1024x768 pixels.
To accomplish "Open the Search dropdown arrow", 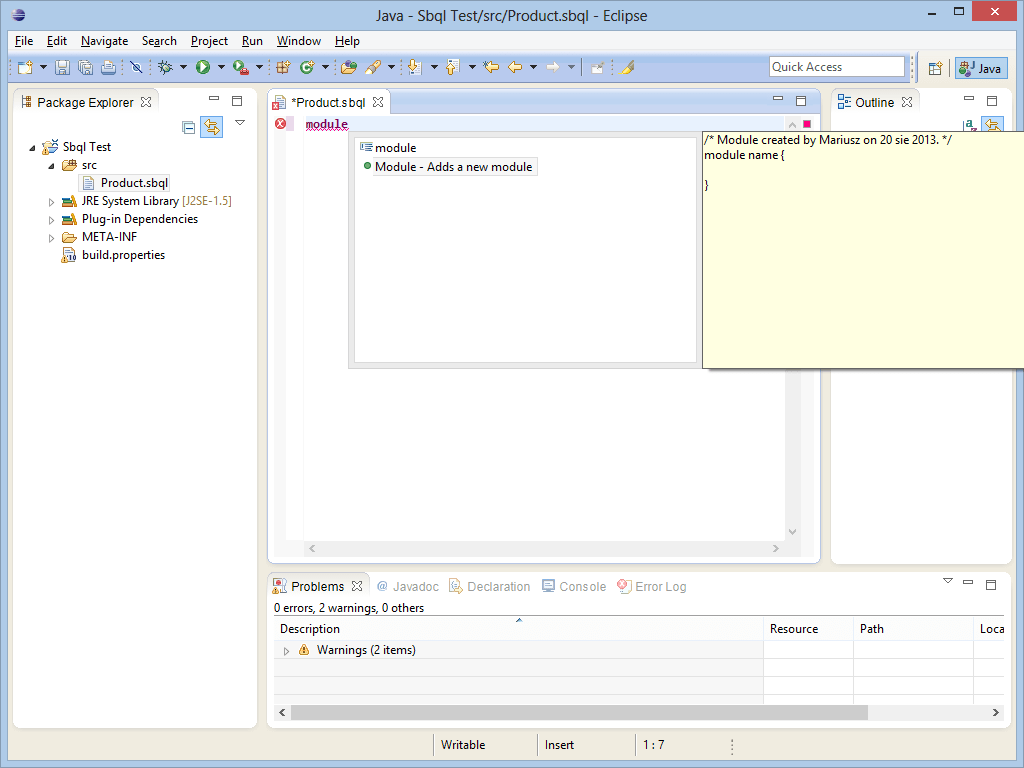I will [391, 67].
